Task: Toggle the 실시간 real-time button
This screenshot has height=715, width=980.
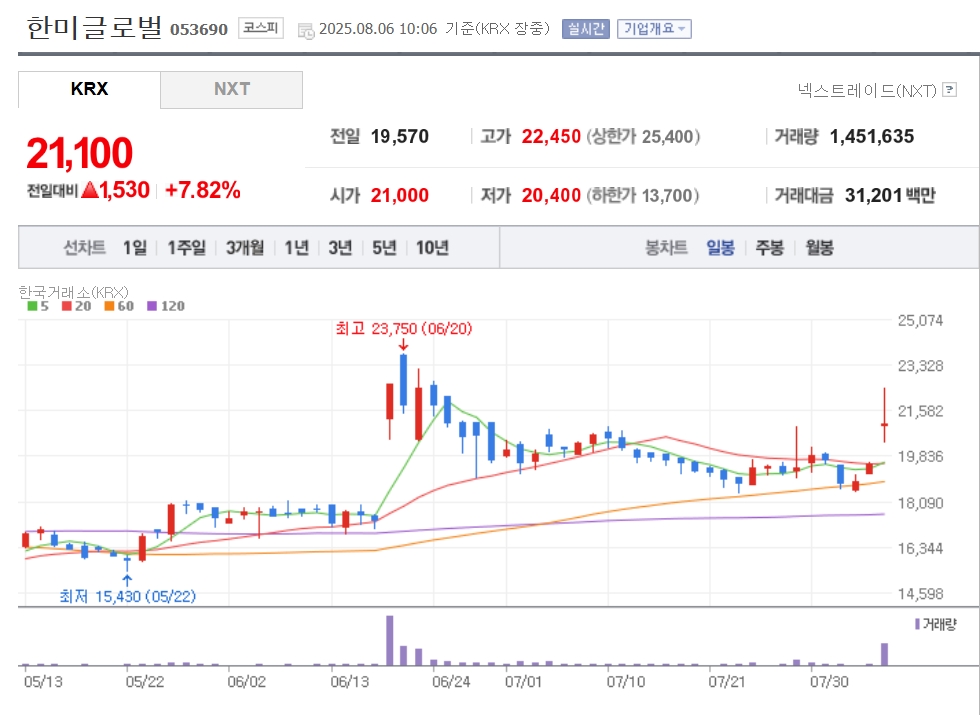Action: pos(586,29)
